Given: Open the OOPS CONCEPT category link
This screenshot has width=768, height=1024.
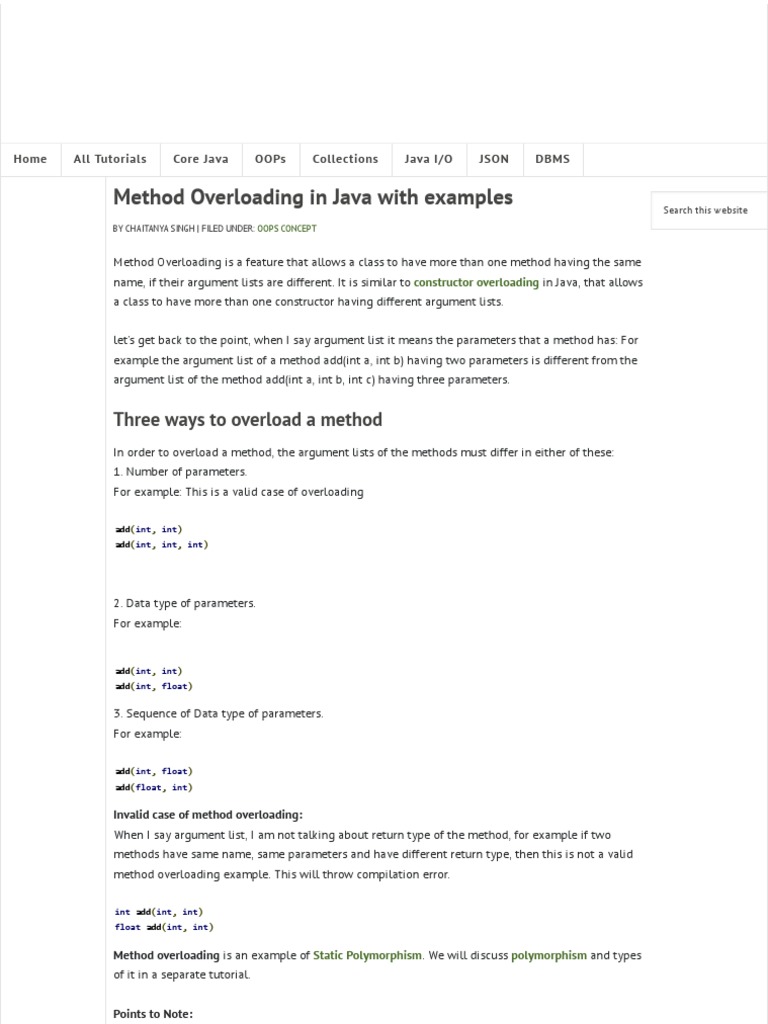Looking at the screenshot, I should (287, 228).
